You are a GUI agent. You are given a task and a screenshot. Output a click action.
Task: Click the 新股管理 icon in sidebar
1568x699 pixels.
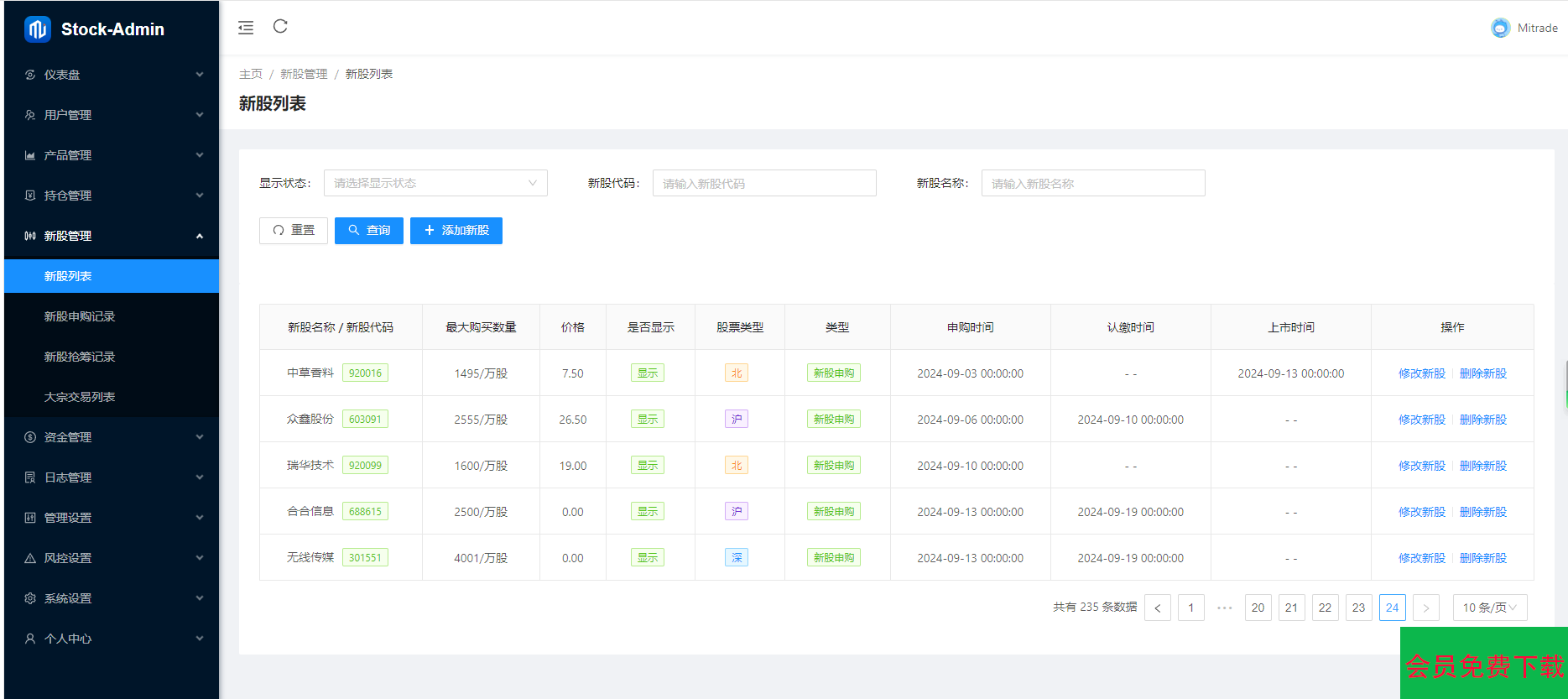pyautogui.click(x=30, y=236)
